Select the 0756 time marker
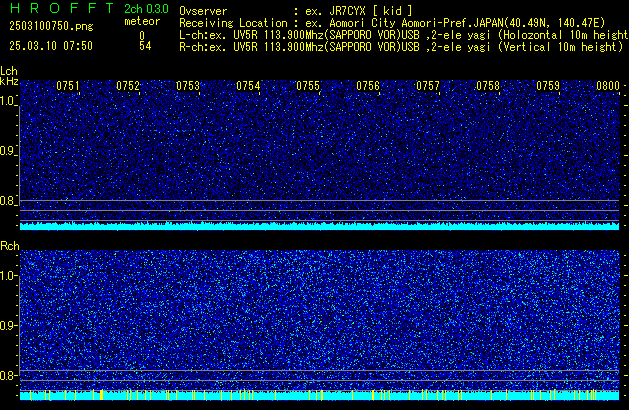 [x=368, y=86]
